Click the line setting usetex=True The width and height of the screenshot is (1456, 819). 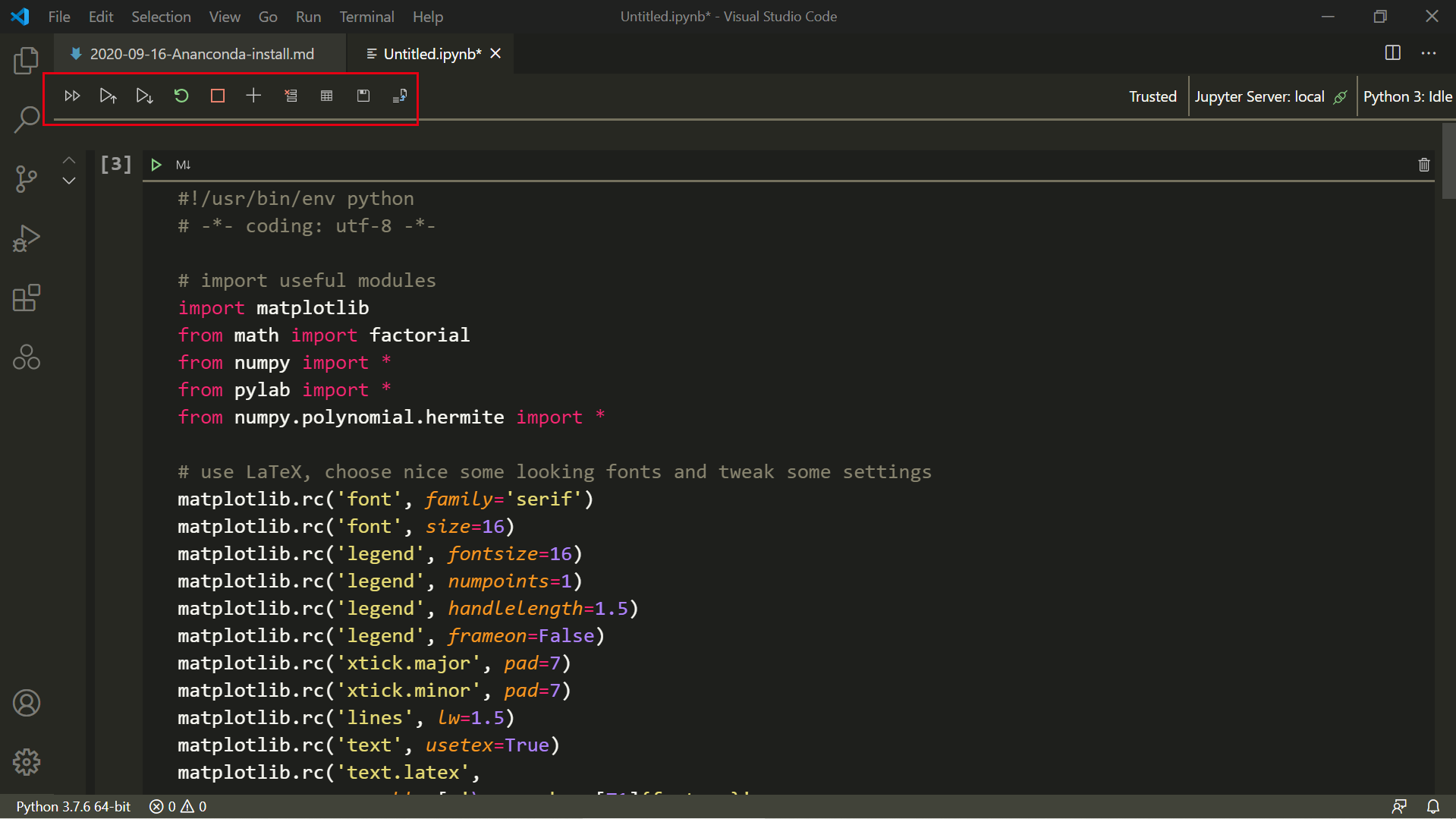point(369,745)
